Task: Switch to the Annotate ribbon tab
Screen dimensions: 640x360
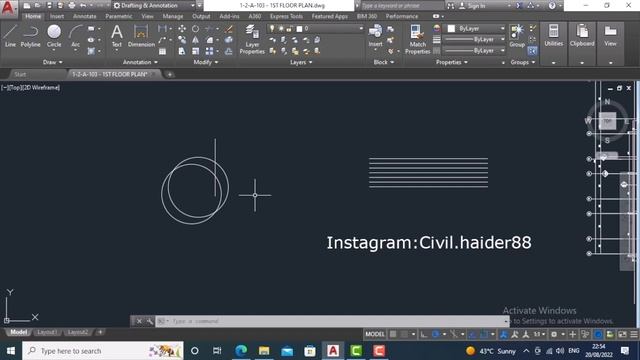Action: [84, 16]
